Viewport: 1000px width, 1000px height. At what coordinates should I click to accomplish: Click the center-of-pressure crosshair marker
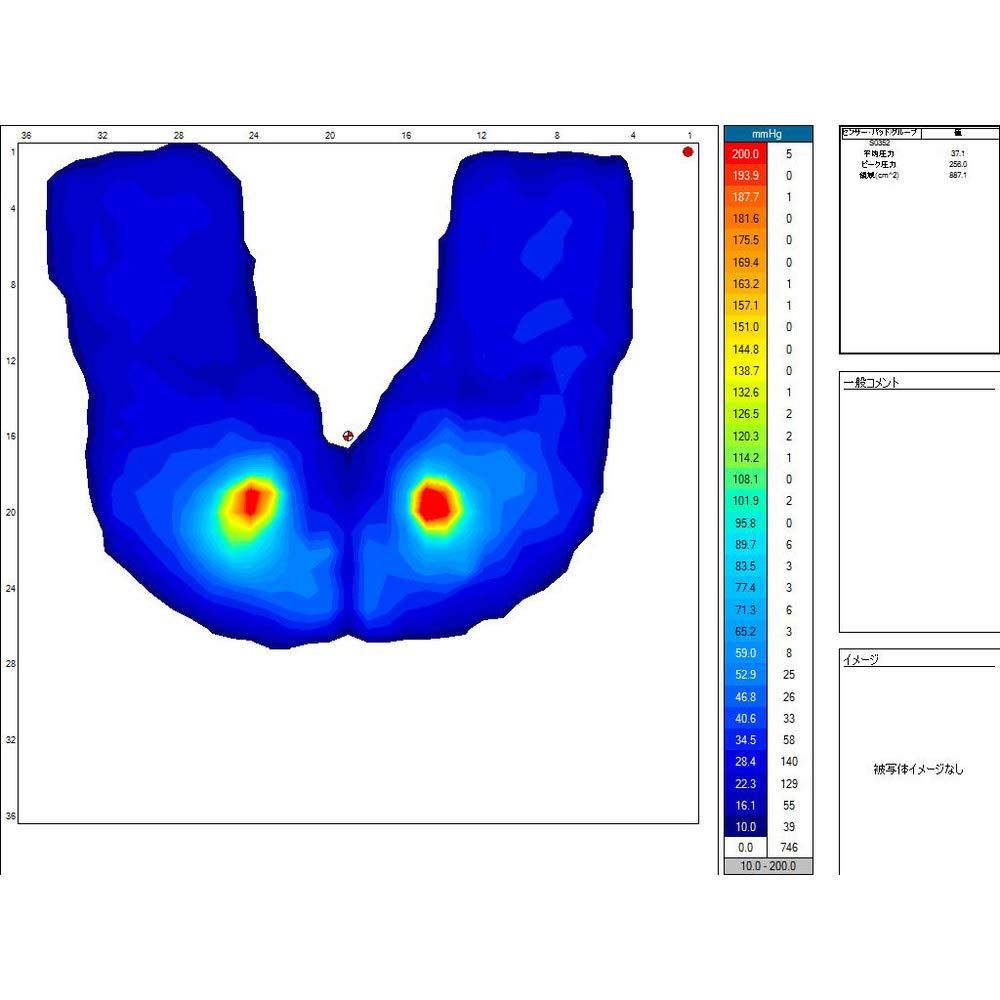(348, 436)
